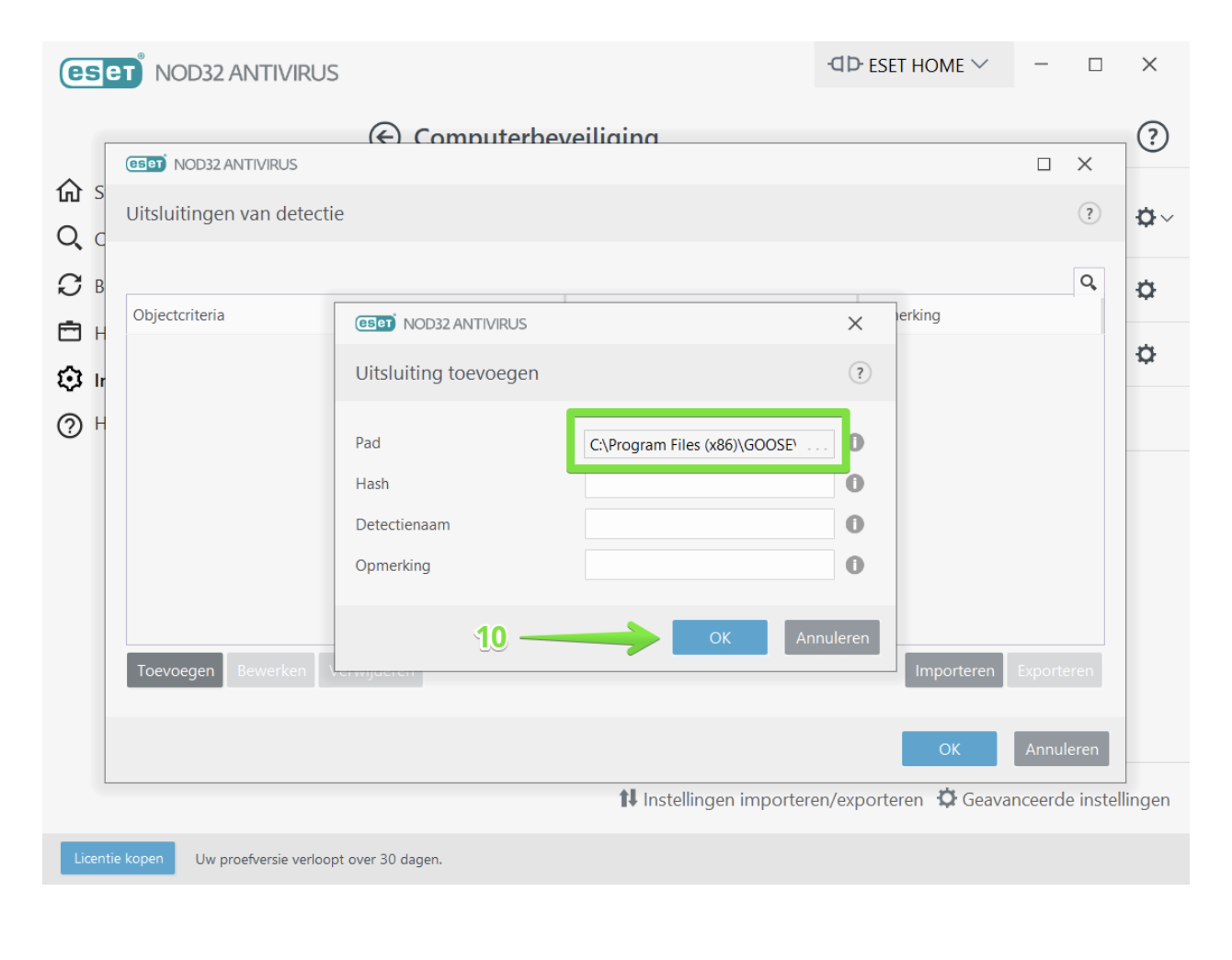The image size is (1232, 960).
Task: Click the third gear icon on right
Action: [1146, 354]
